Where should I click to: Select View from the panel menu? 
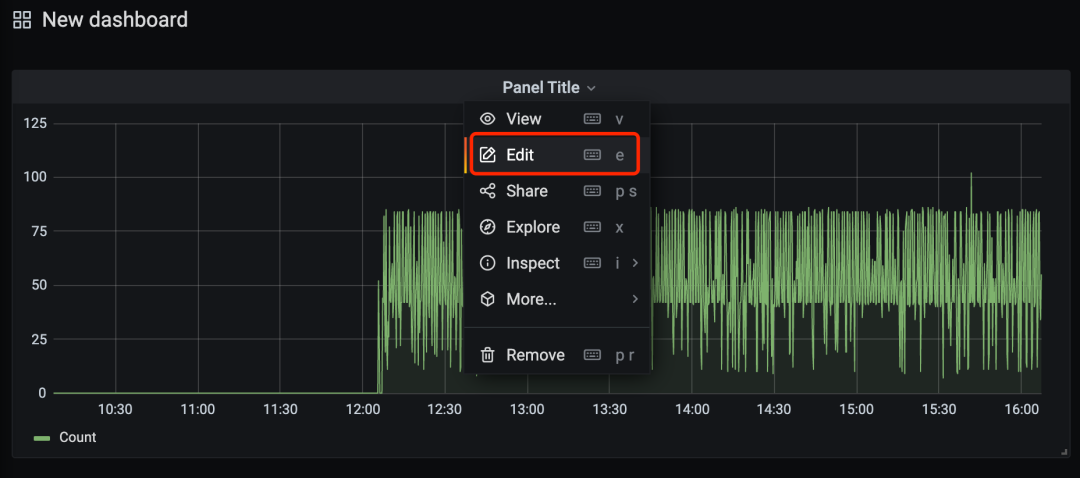pos(524,119)
